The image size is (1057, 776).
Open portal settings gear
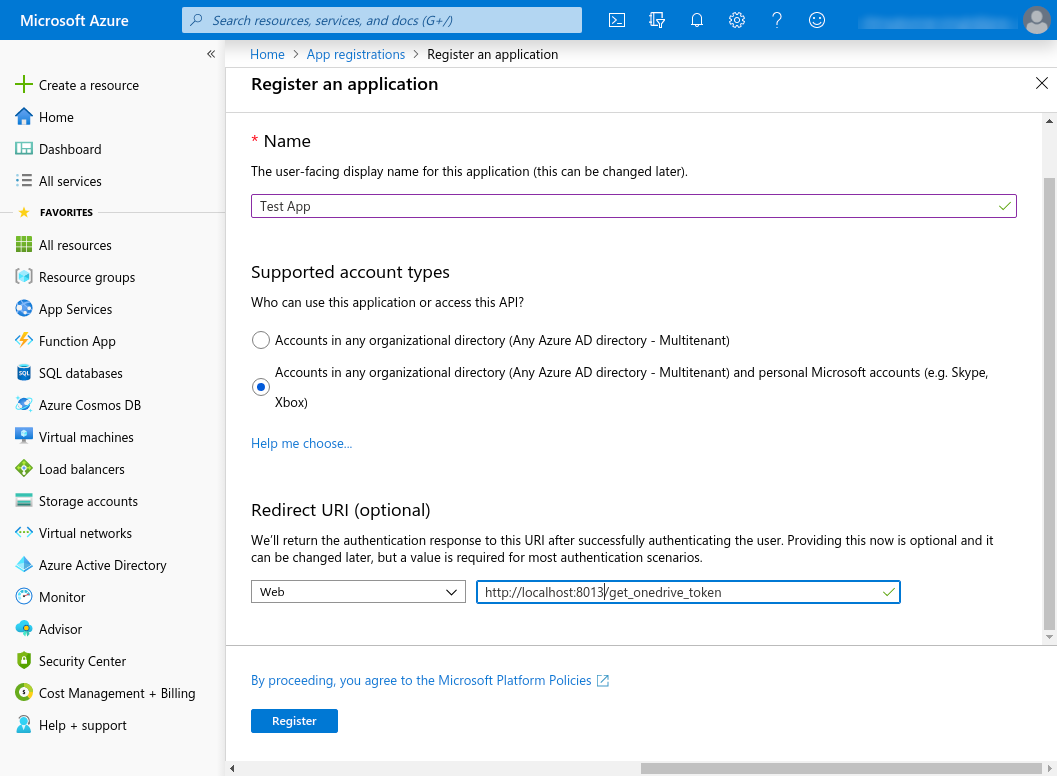pos(737,20)
